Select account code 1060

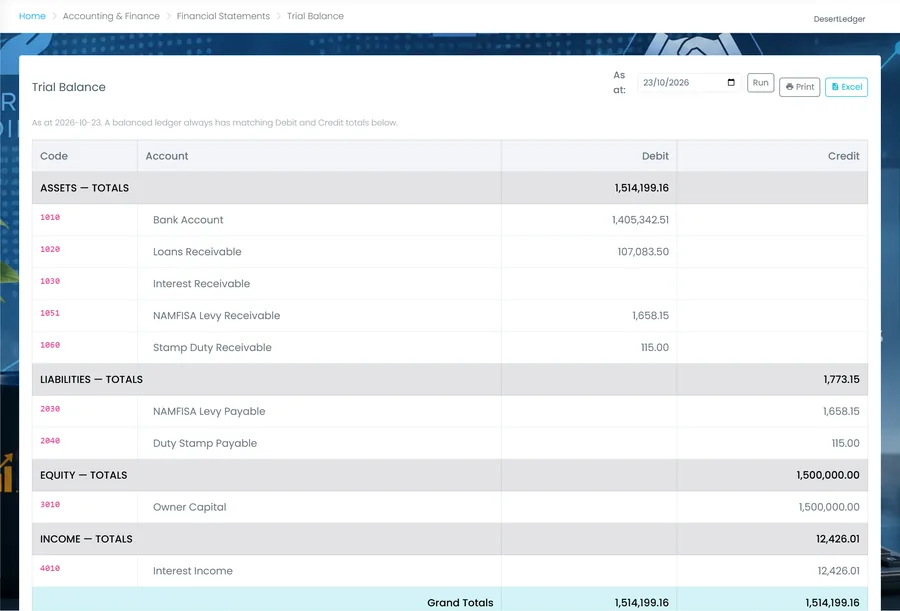(x=50, y=345)
